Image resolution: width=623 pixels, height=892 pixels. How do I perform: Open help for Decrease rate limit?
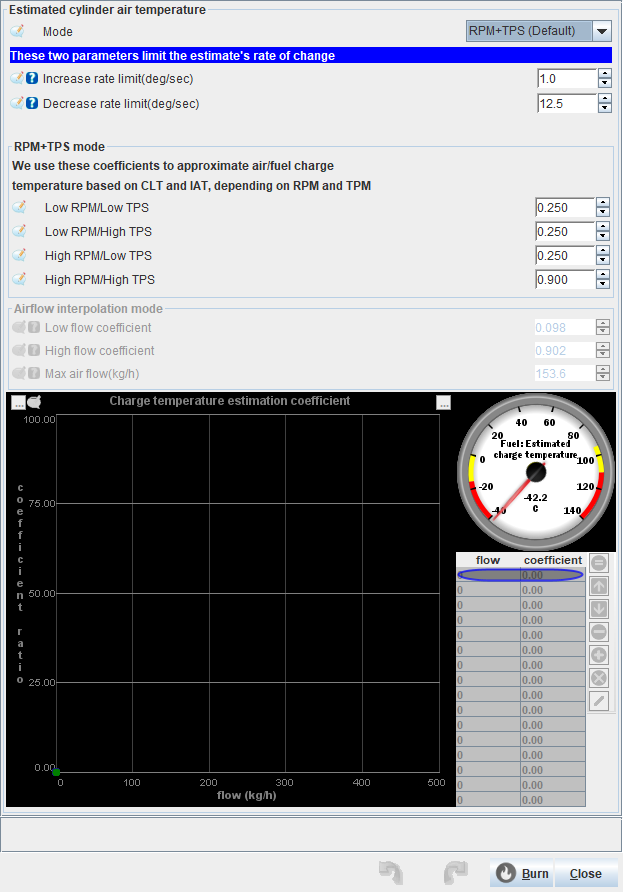[32, 104]
